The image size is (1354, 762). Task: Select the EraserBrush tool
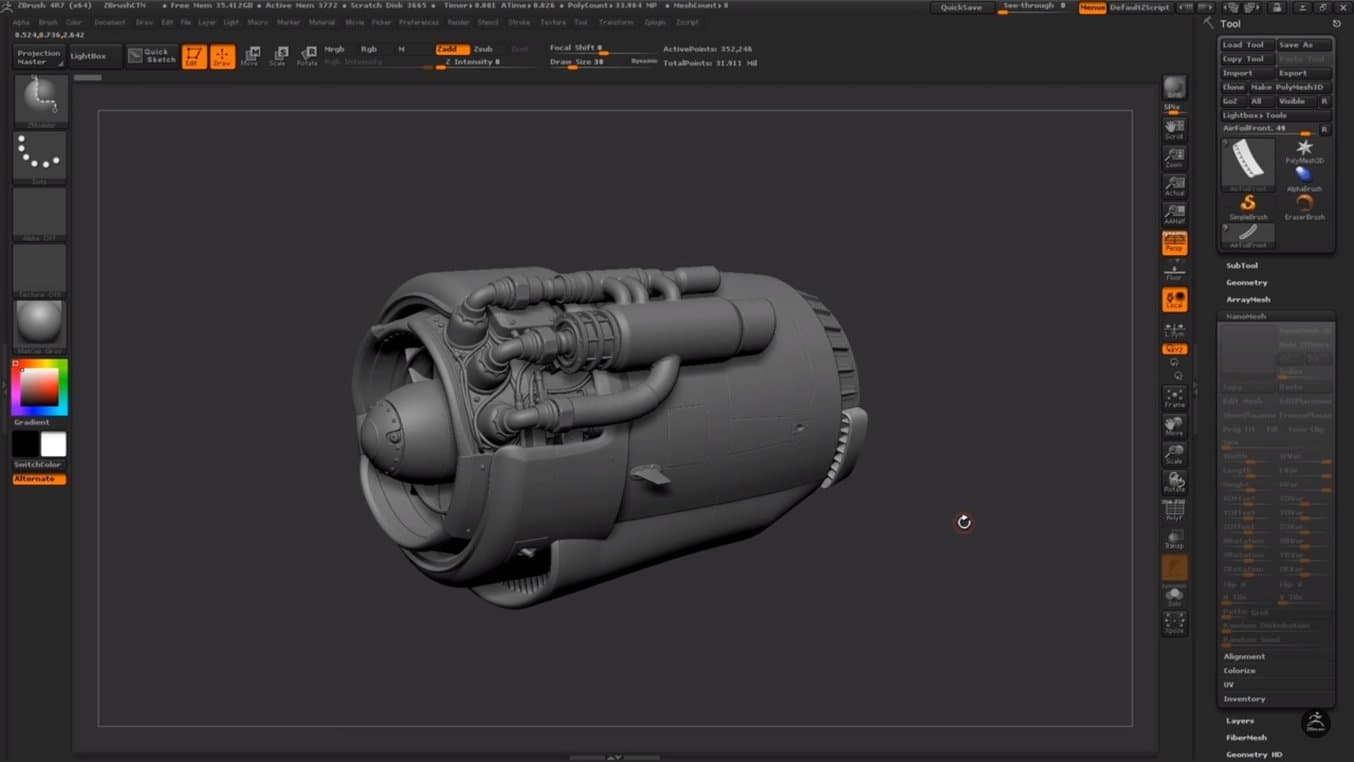tap(1304, 205)
